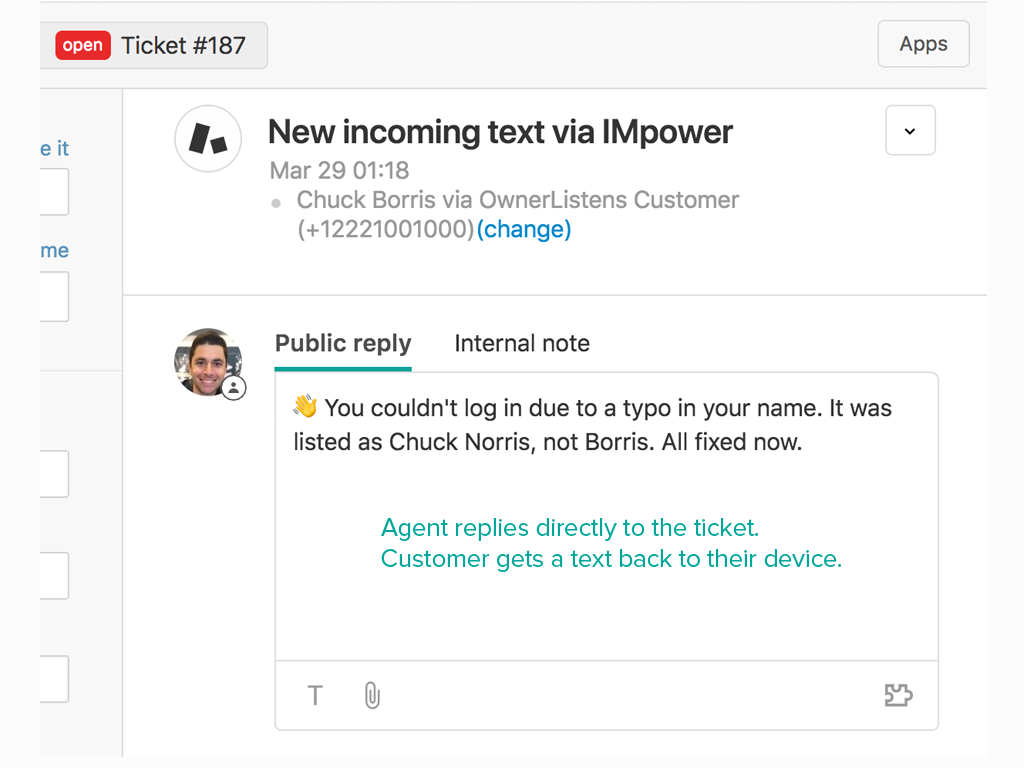Click the 'New incoming text via IMpower' title

tap(500, 132)
